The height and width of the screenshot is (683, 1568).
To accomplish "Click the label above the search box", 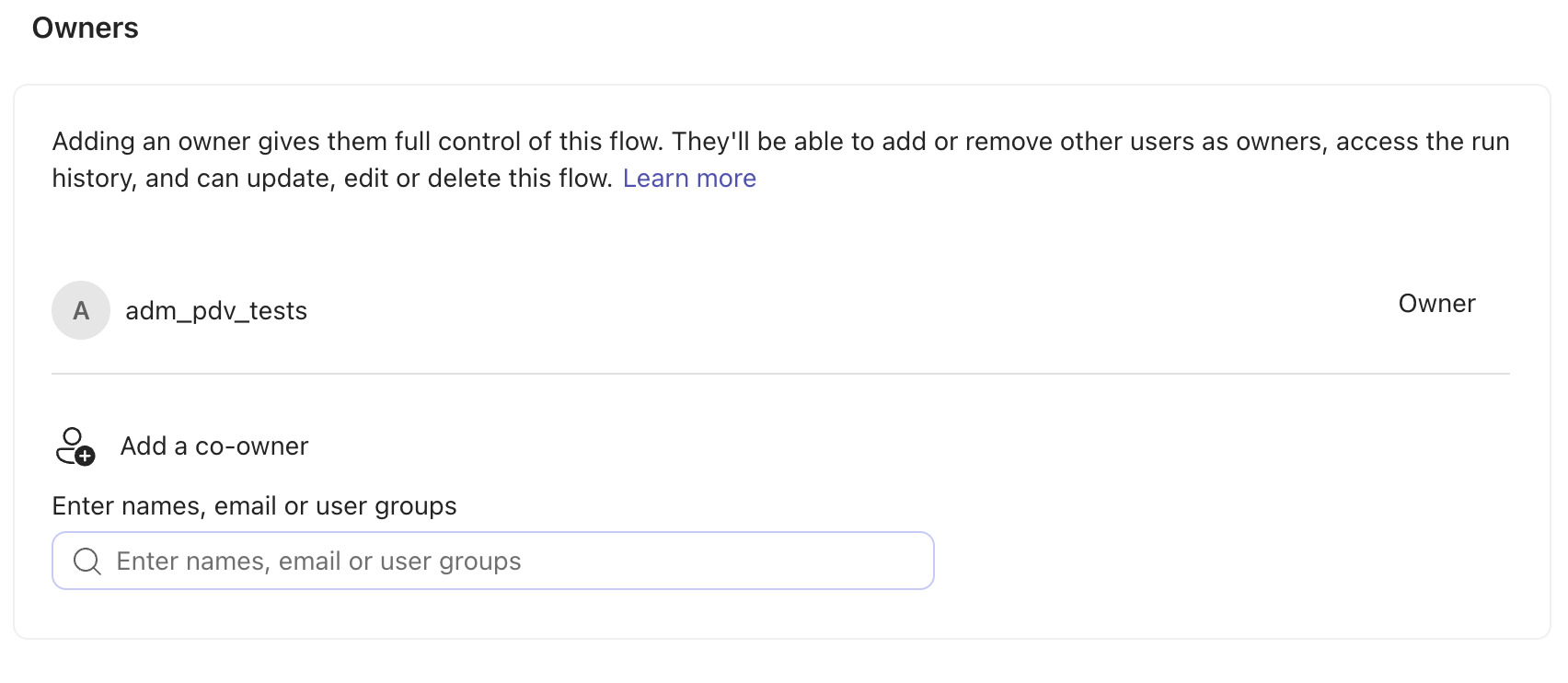I will click(x=254, y=506).
